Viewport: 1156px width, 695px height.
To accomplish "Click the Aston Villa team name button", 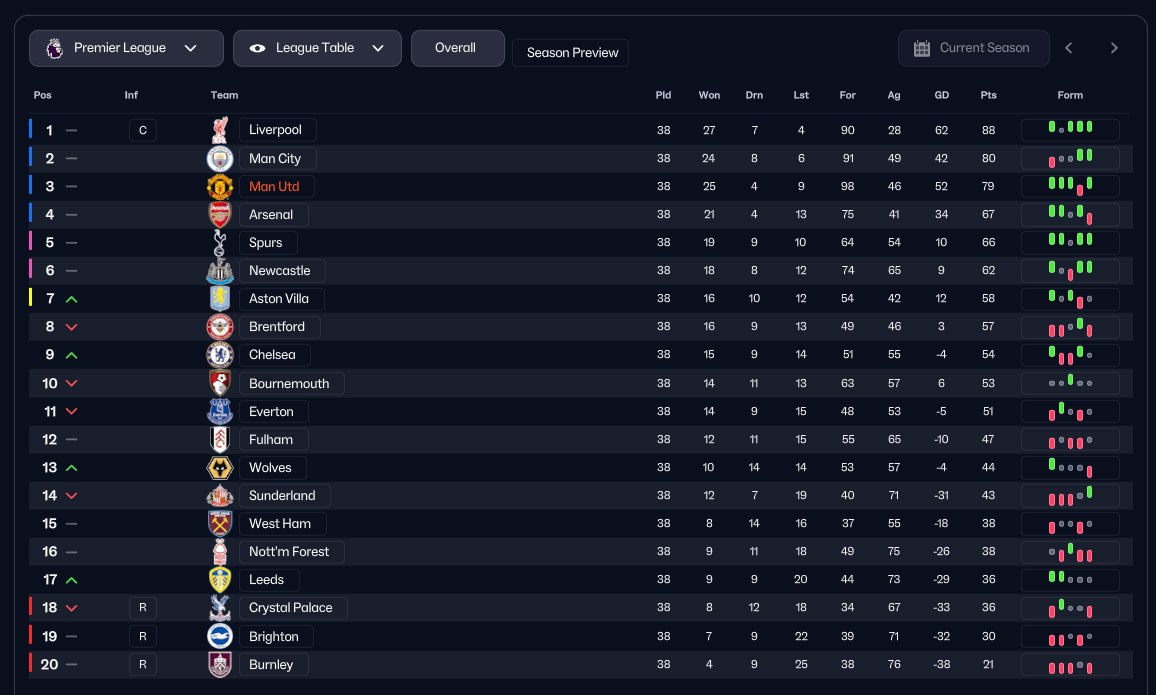I will pyautogui.click(x=280, y=299).
